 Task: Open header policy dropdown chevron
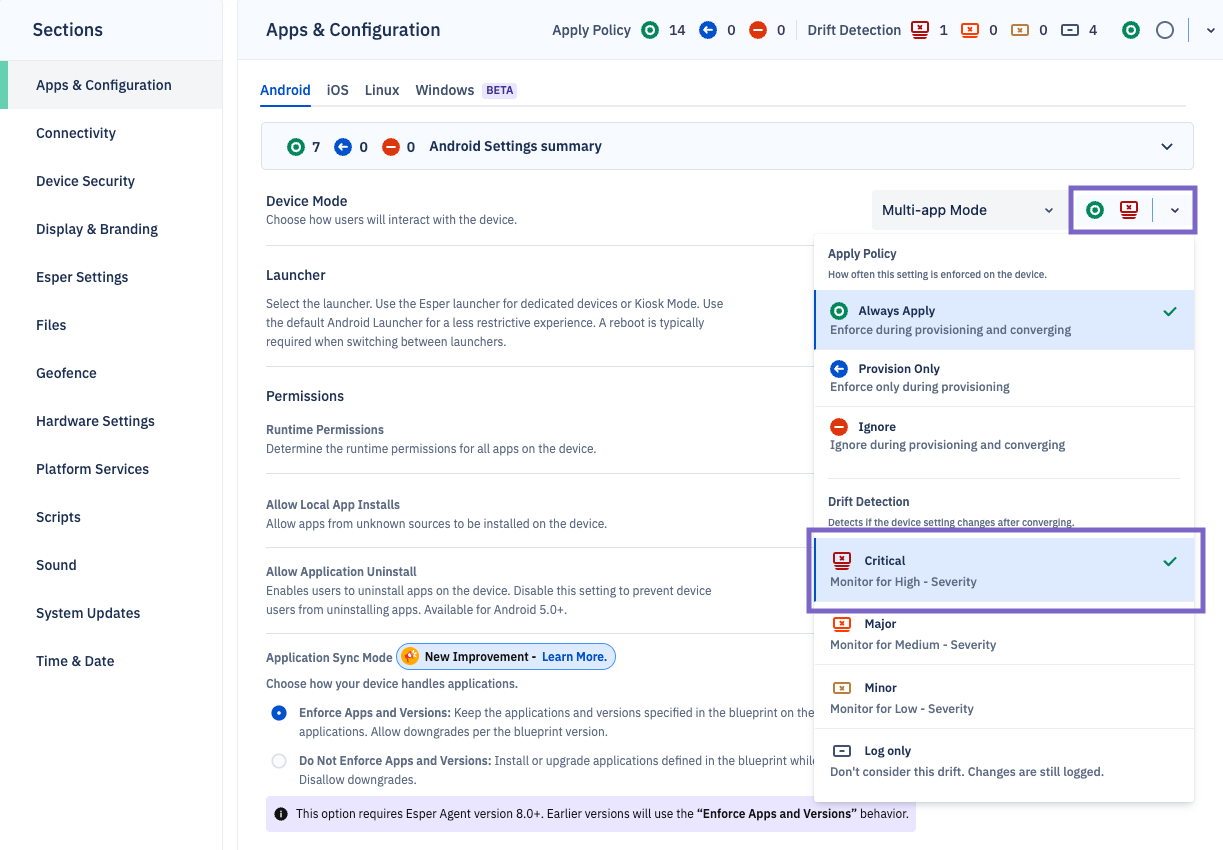pyautogui.click(x=1210, y=30)
